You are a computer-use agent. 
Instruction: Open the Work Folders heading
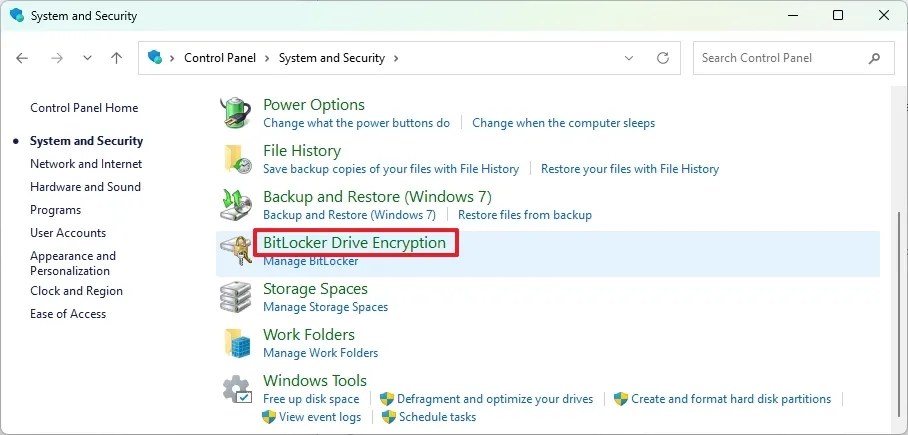(x=309, y=335)
